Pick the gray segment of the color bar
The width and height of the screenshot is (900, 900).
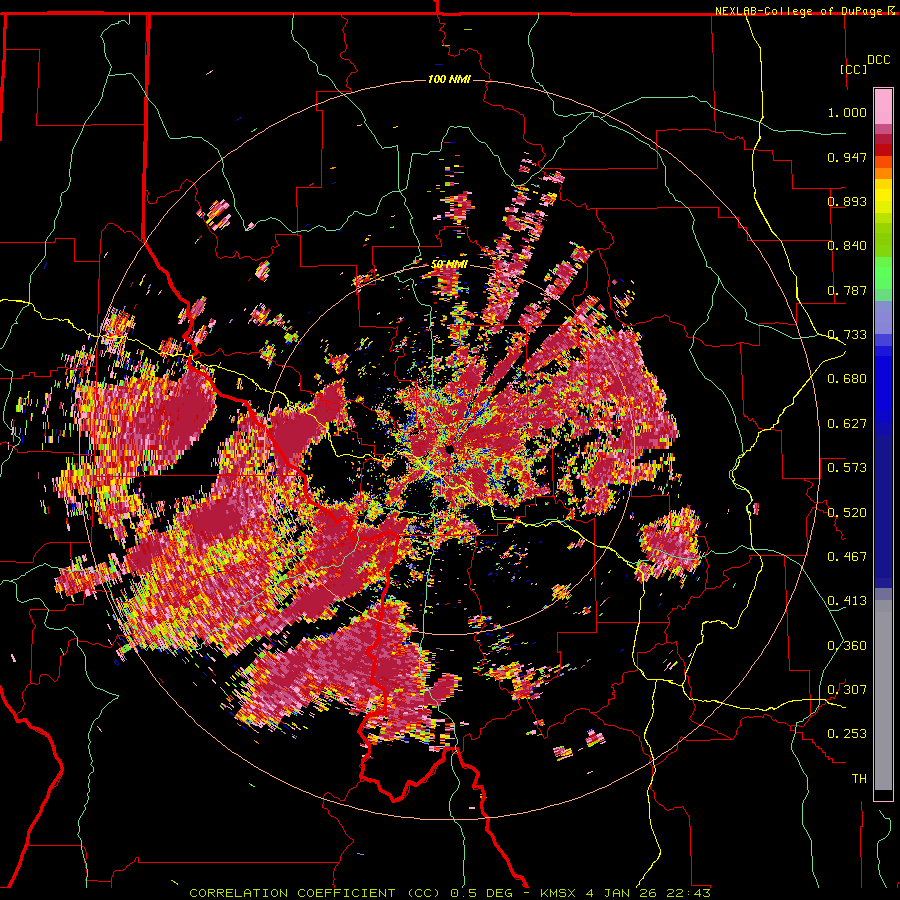883,695
